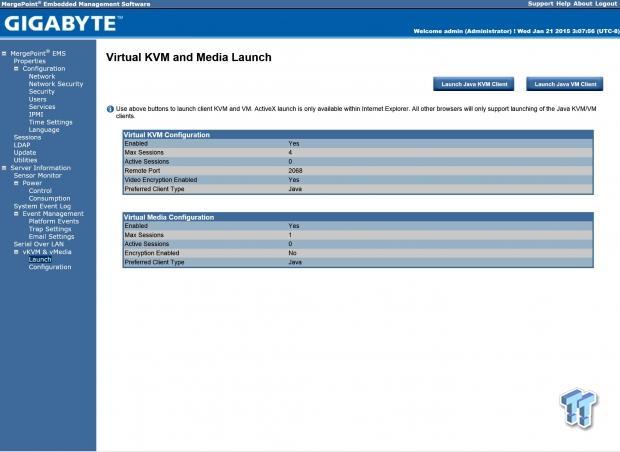Select Network Security in the sidebar
This screenshot has height=452, width=620.
(x=55, y=84)
